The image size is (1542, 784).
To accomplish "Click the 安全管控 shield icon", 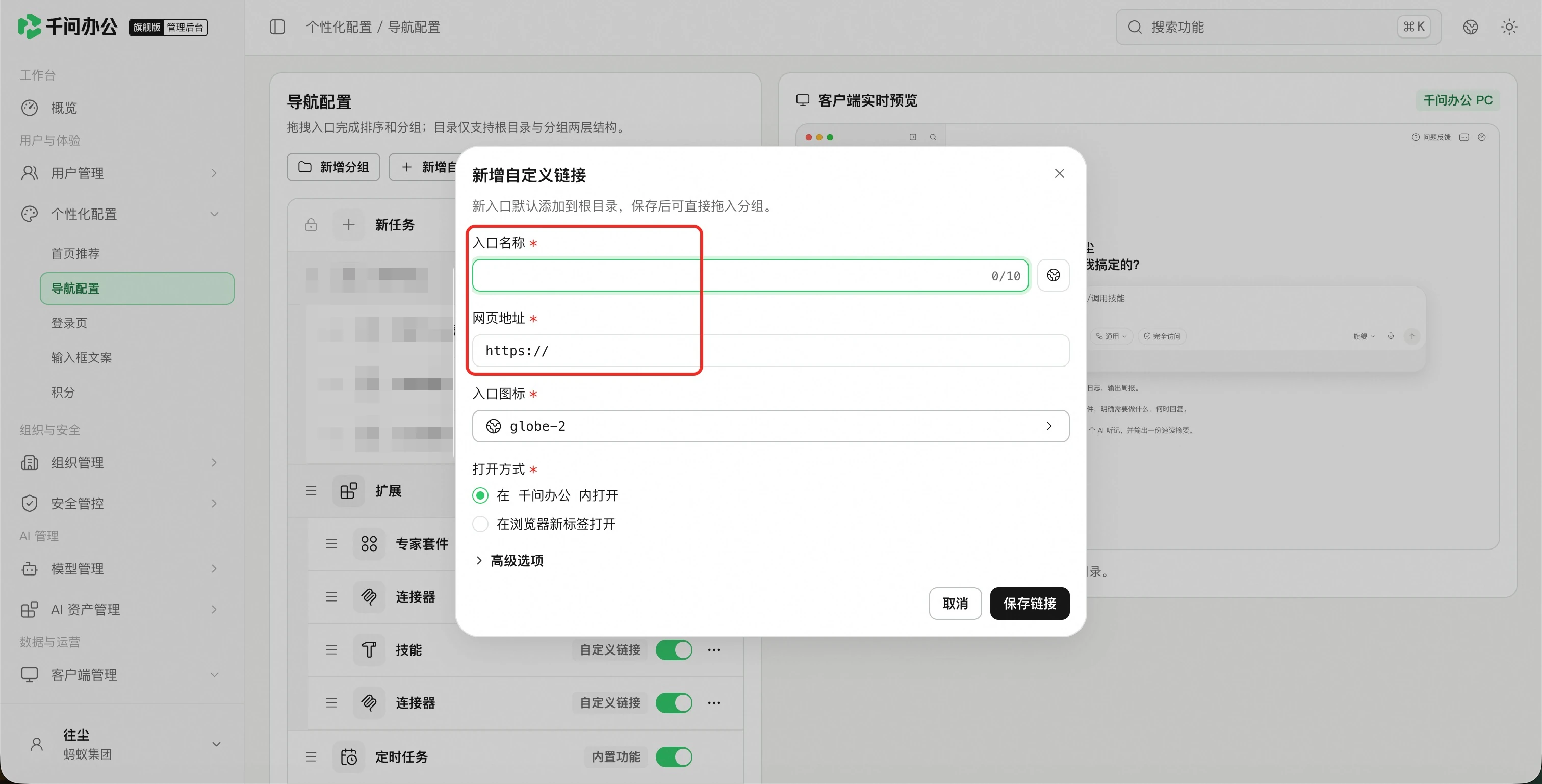I will pyautogui.click(x=30, y=503).
